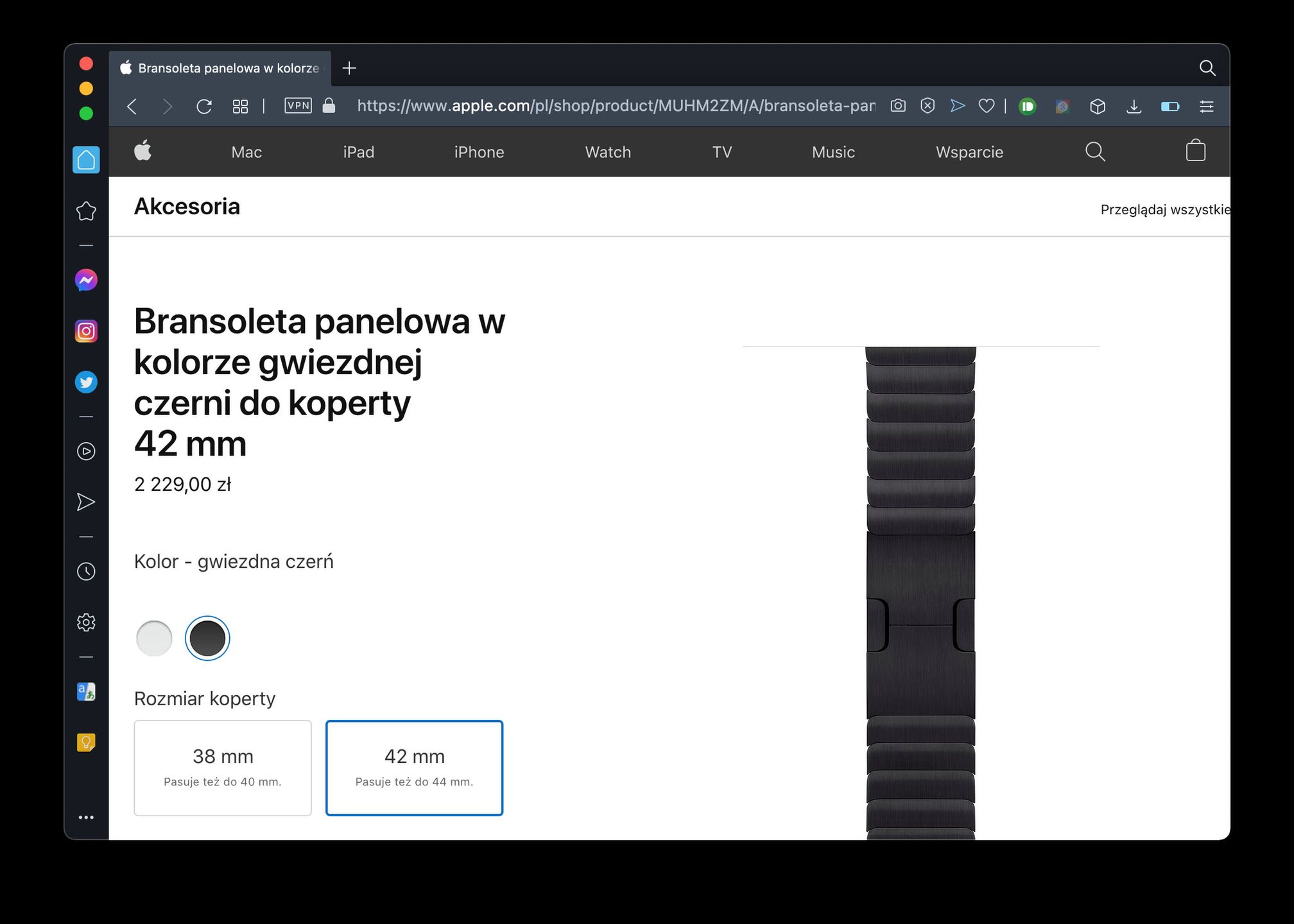The width and height of the screenshot is (1294, 924).
Task: Open the Wsparcie support link
Action: (969, 152)
